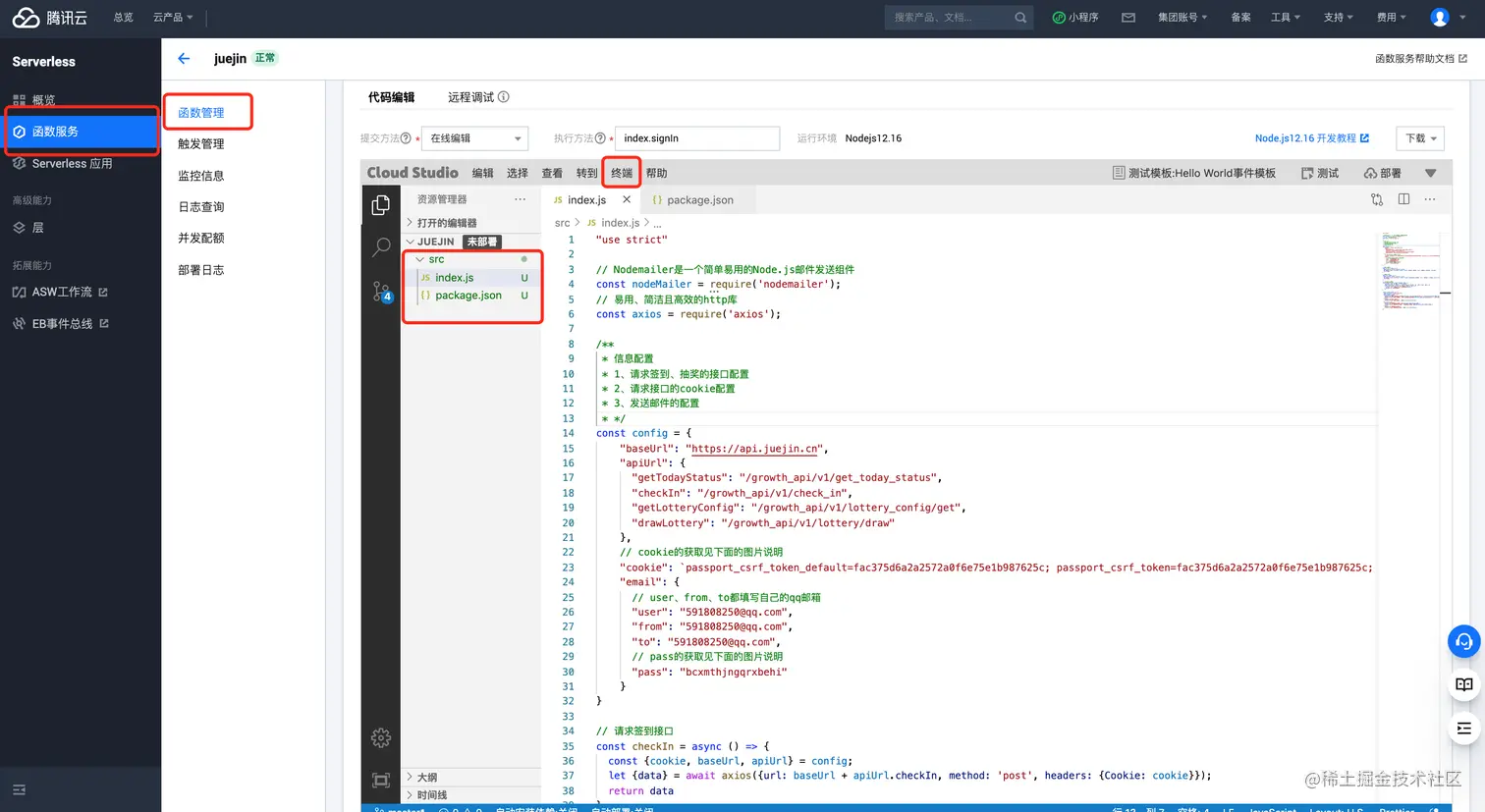Open the 工具 dropdown

point(1286,18)
